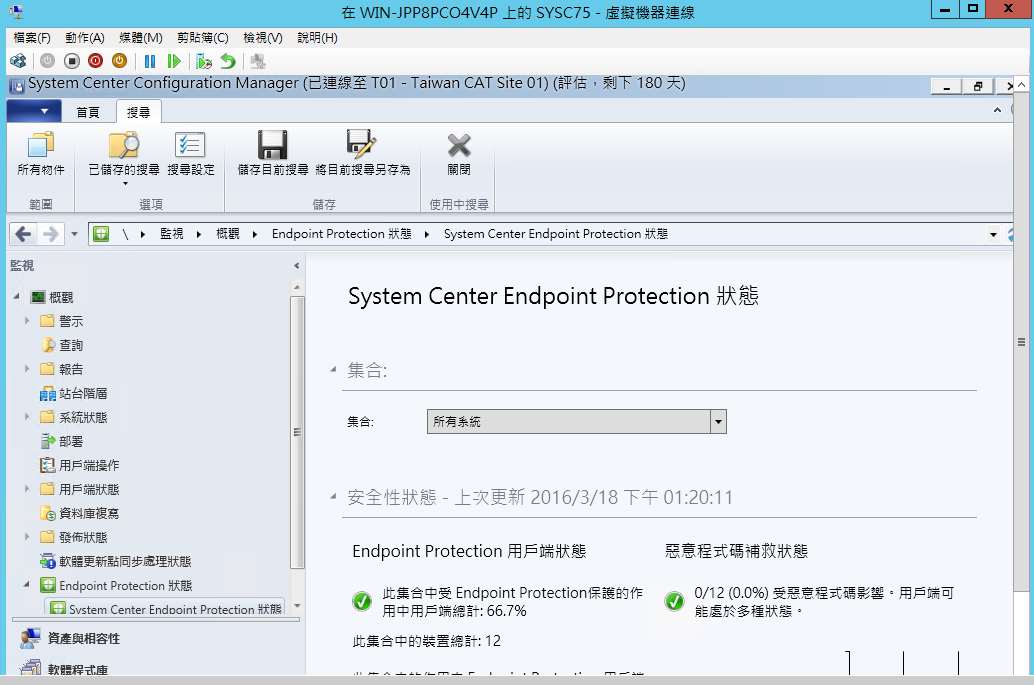Expand the 警示 tree node
This screenshot has height=685, width=1034.
(27, 320)
